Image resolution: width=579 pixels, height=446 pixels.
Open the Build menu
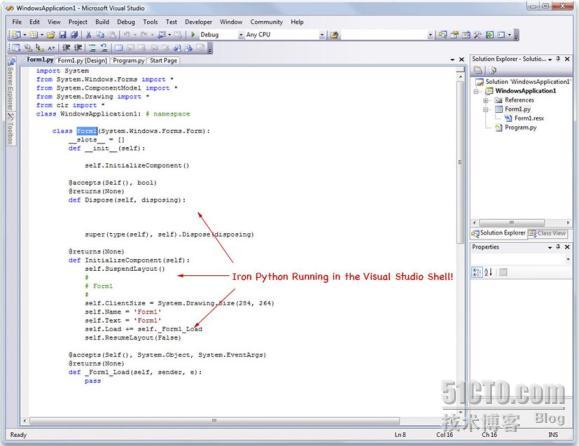click(x=102, y=22)
